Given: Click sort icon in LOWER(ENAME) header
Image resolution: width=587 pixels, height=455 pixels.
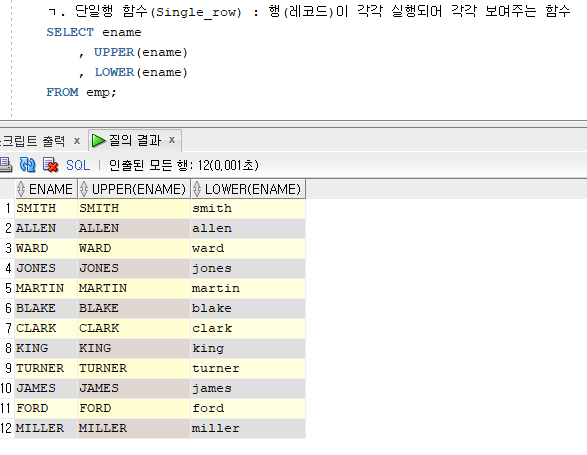Looking at the screenshot, I should [197, 189].
